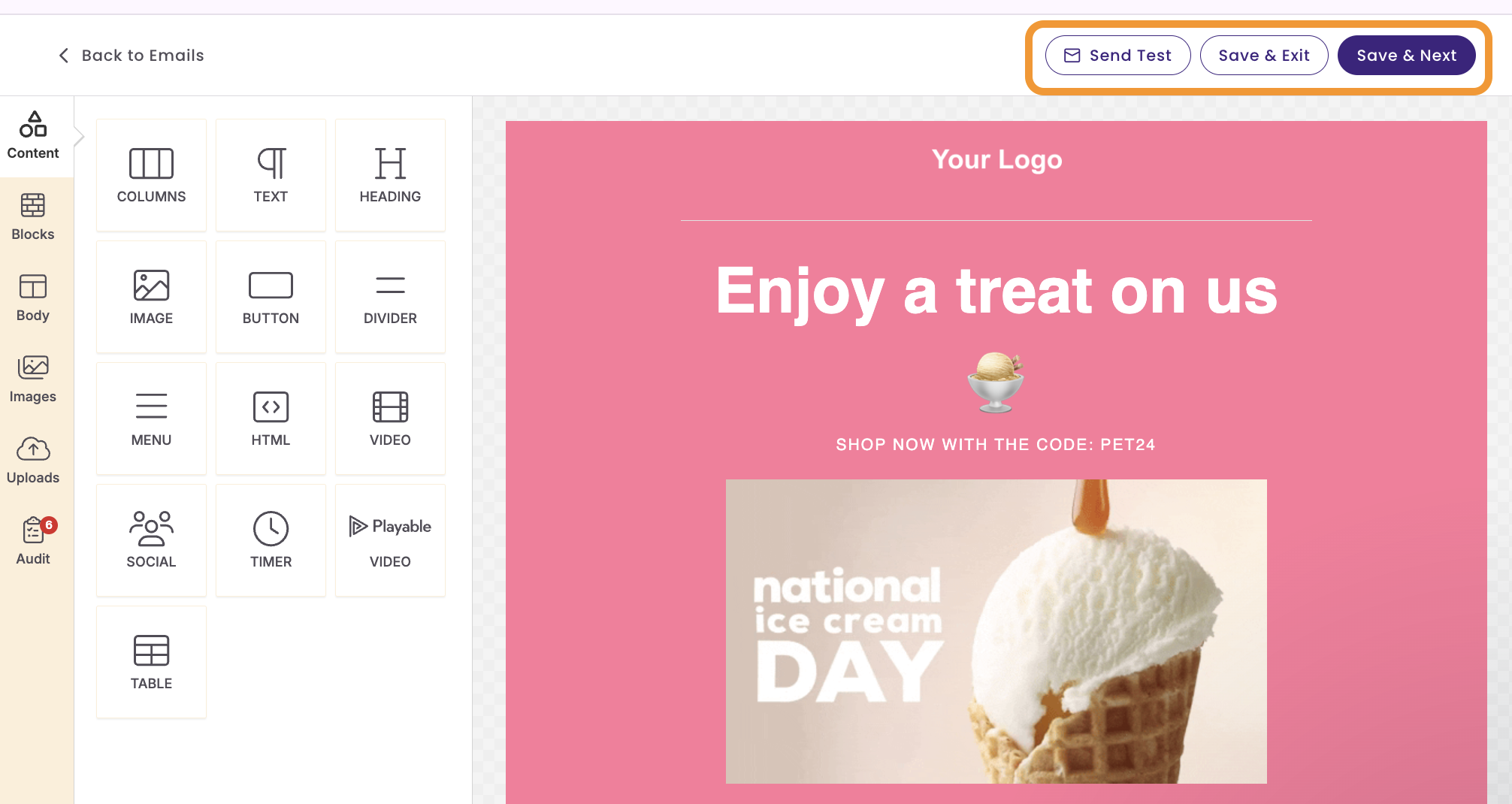This screenshot has height=804, width=1512.
Task: Pick the Text content block
Action: click(271, 175)
